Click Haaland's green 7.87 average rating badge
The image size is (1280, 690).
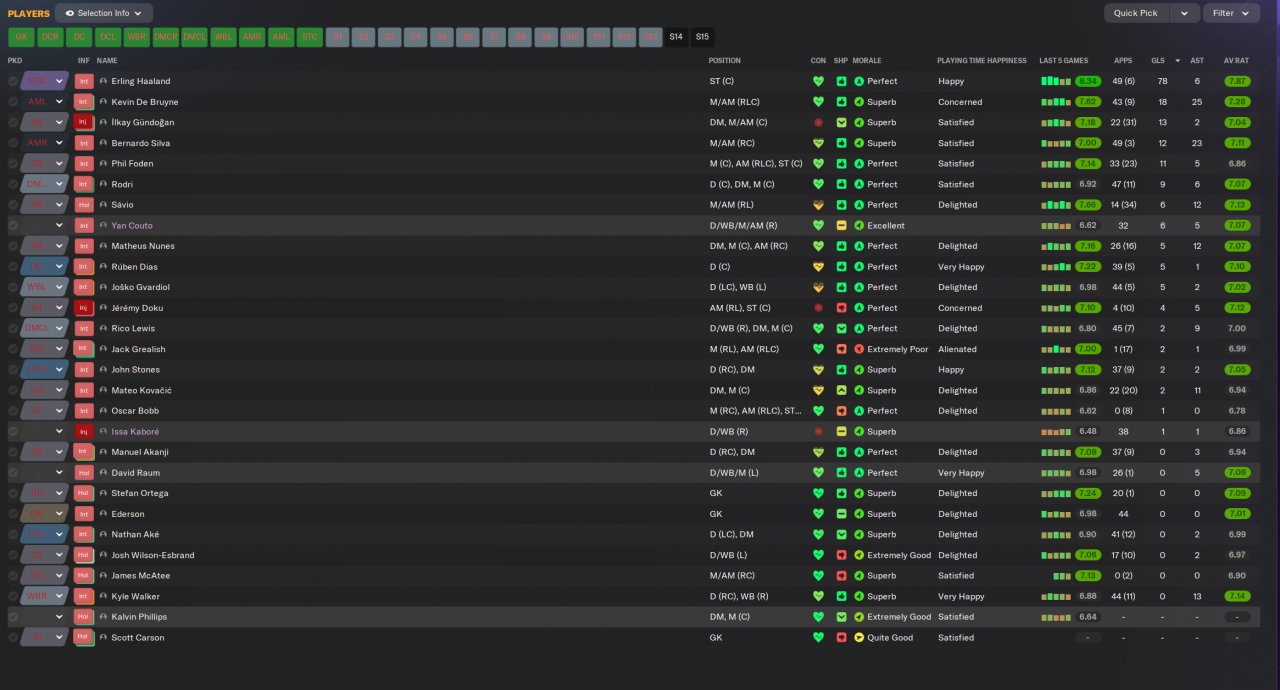click(x=1237, y=81)
